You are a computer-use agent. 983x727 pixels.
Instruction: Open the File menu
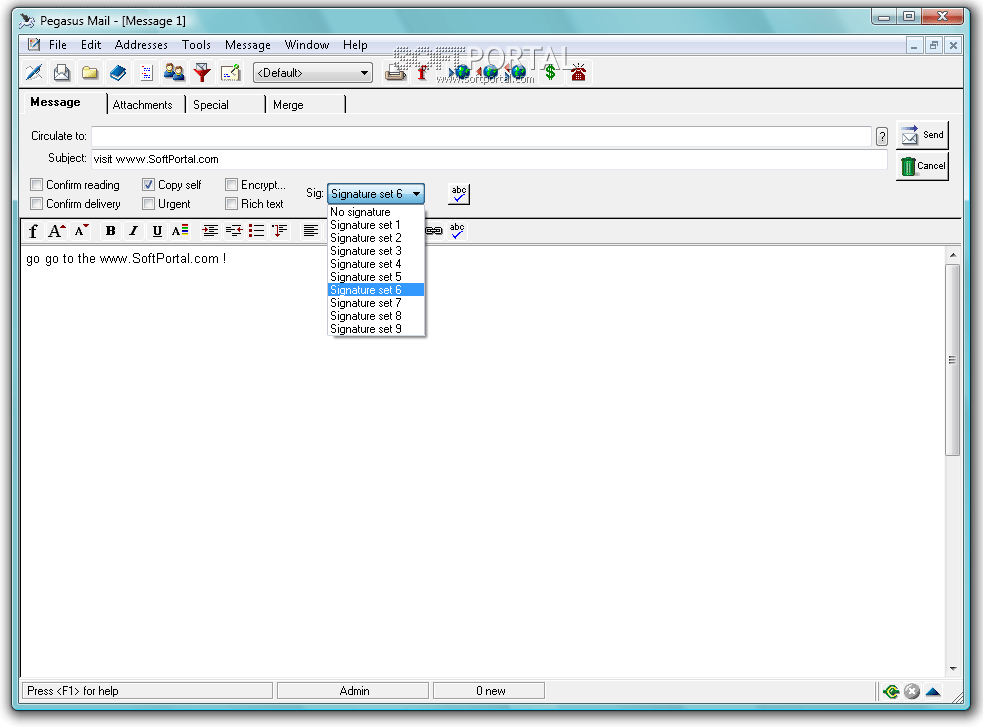[58, 45]
